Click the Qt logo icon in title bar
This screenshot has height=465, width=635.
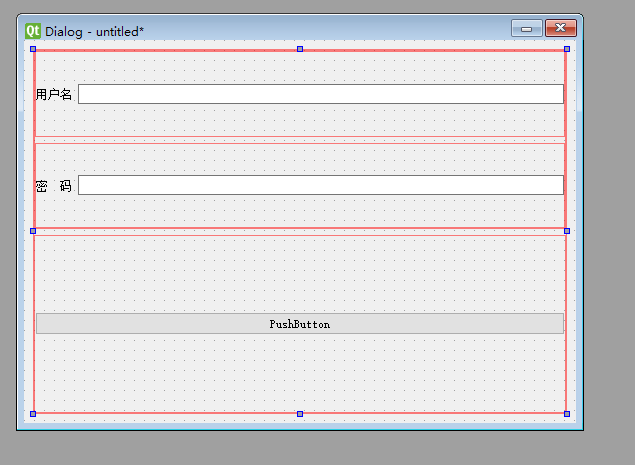33,31
